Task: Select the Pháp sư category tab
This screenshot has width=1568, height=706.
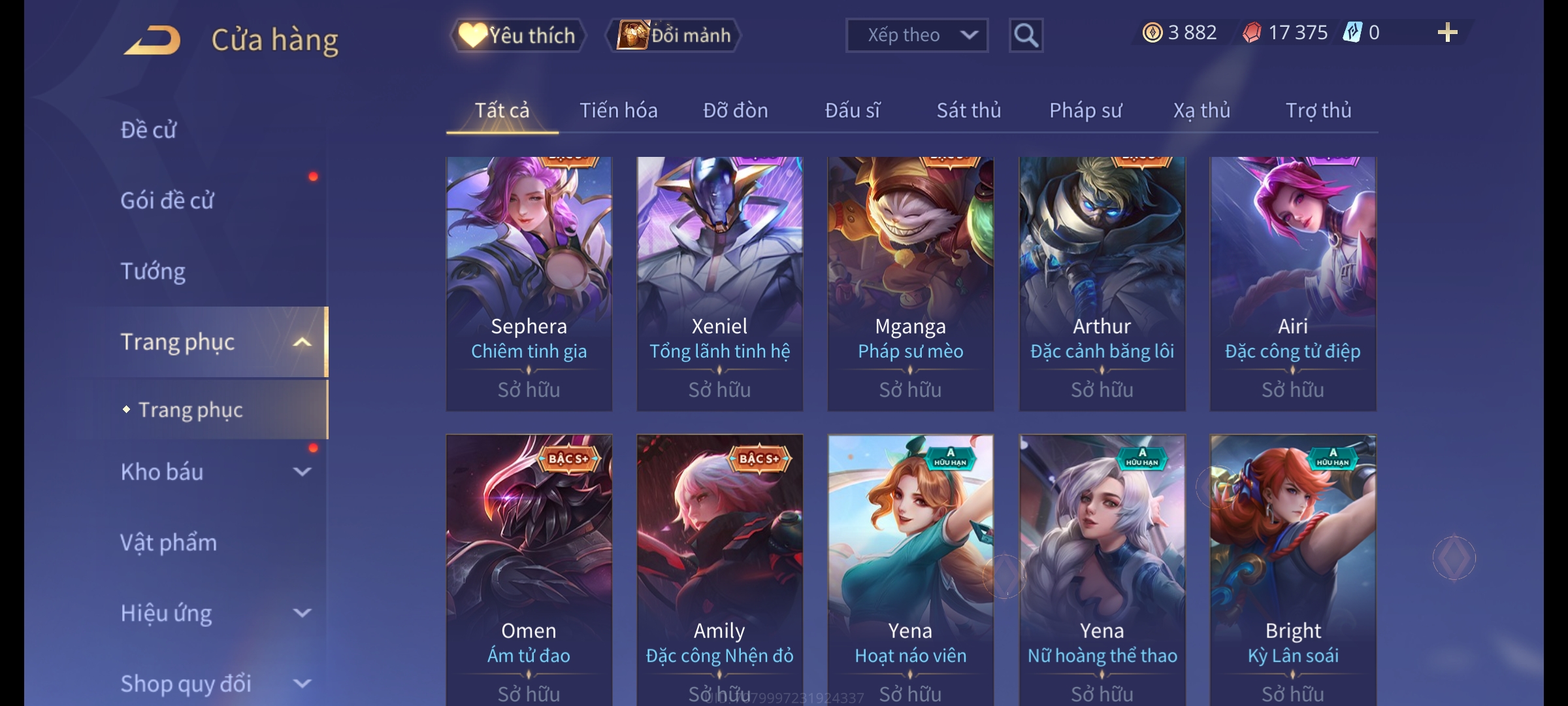Action: point(1085,110)
